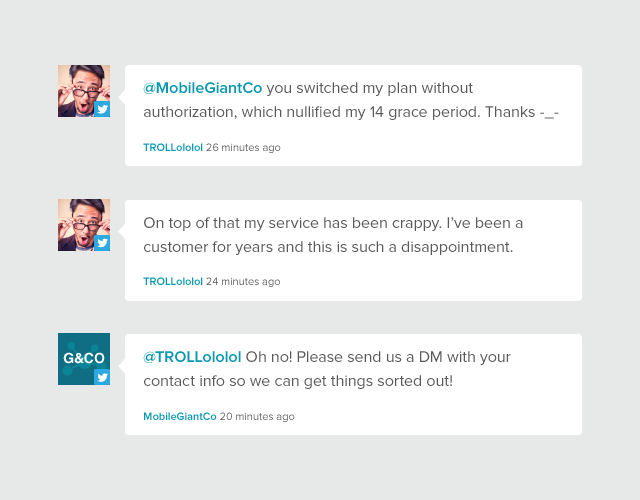Click Twitter badge on G&CO avatar
Image resolution: width=640 pixels, height=500 pixels.
point(102,377)
